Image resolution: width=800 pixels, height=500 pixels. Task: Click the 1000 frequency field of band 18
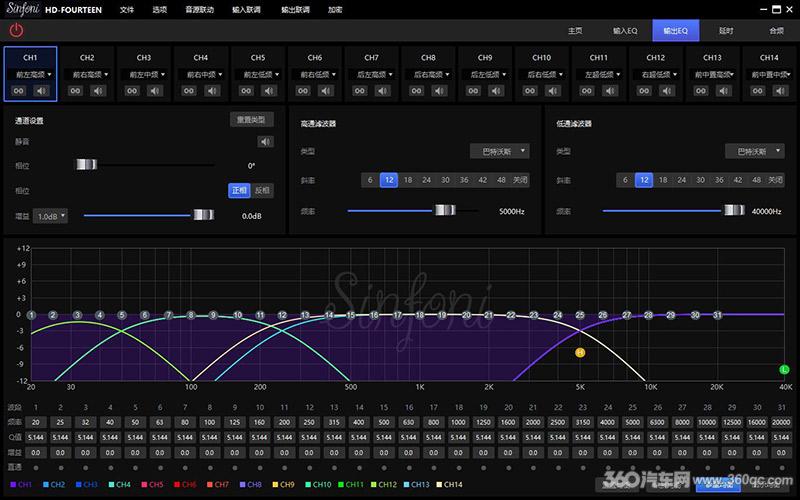(x=458, y=422)
